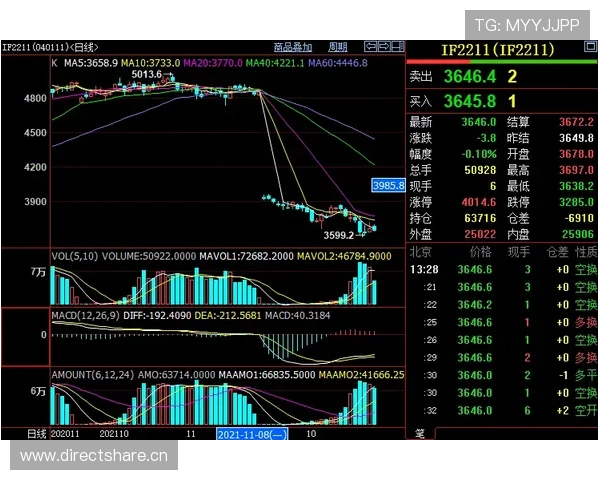Click the 3599.2 low price annotation
The width and height of the screenshot is (600, 480).
coord(339,235)
